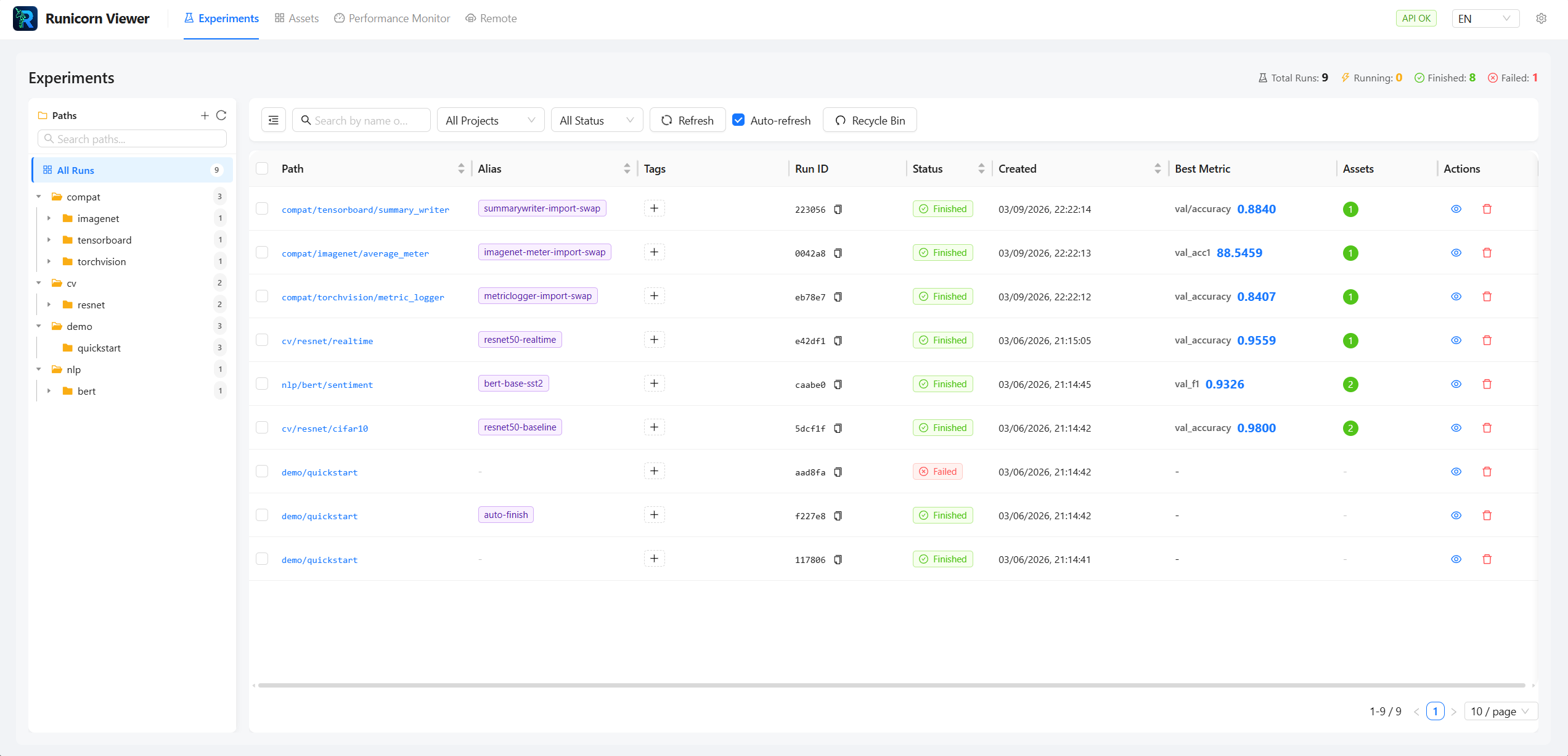This screenshot has height=756, width=1568.
Task: Open assets badge for cv/resnet/cifar10 run
Action: (x=1350, y=428)
